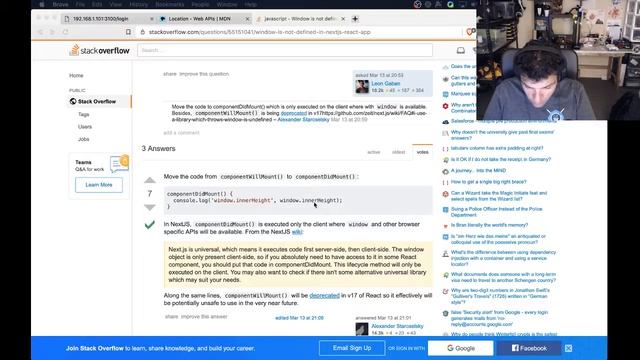The height and width of the screenshot is (360, 640).
Task: Sign in with Google button
Action: tap(460, 348)
